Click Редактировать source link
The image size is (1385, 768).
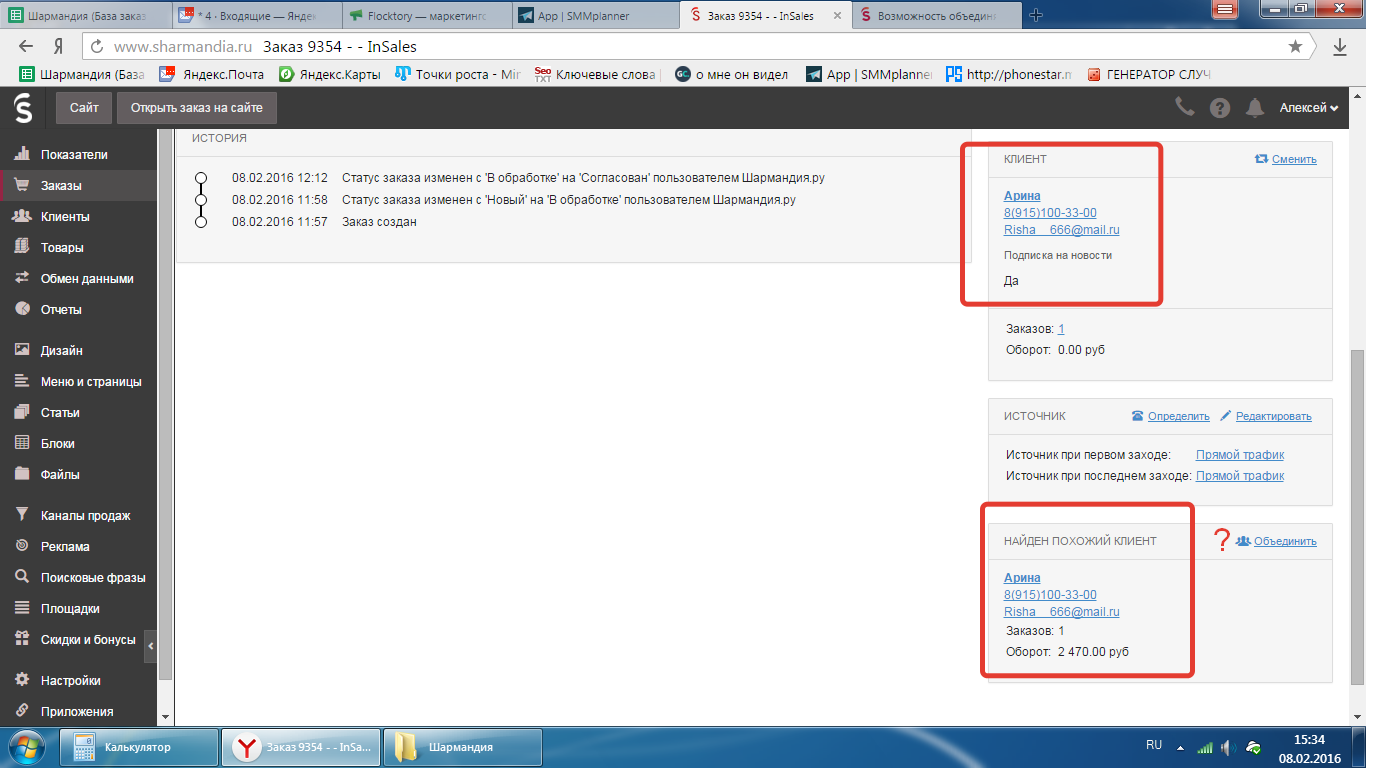click(x=1273, y=416)
